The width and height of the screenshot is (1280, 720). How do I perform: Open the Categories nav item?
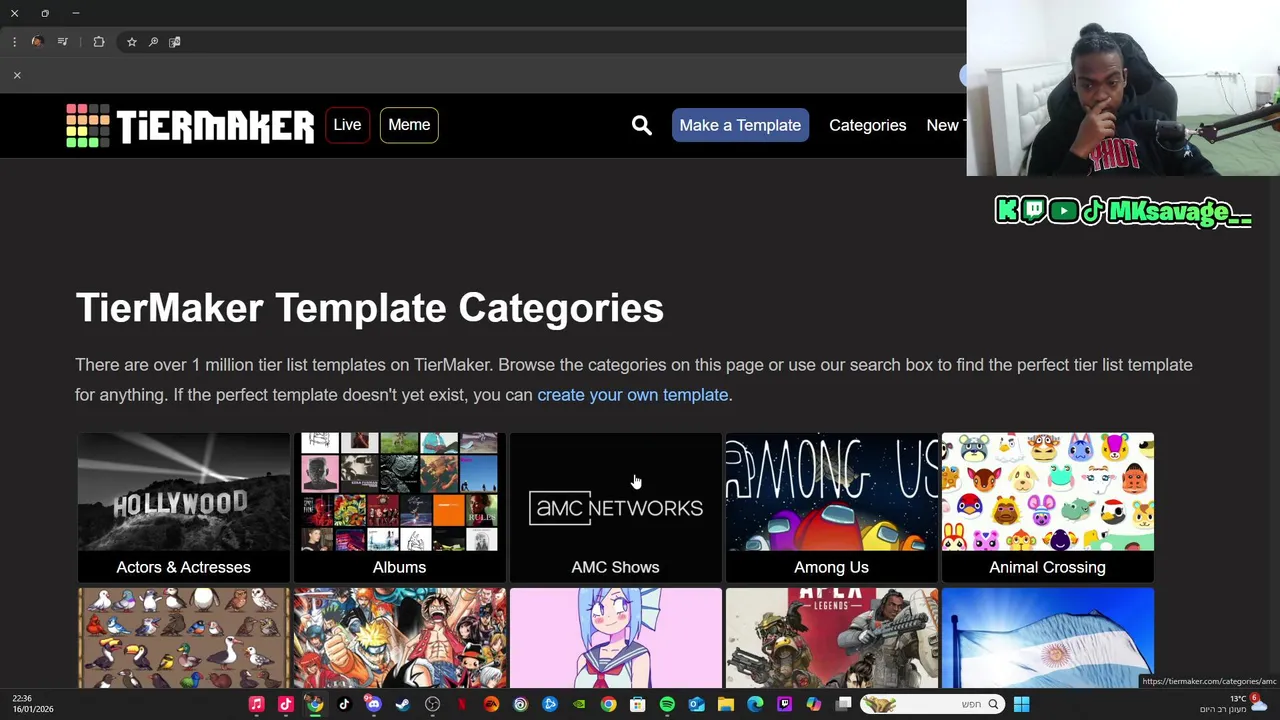point(867,125)
